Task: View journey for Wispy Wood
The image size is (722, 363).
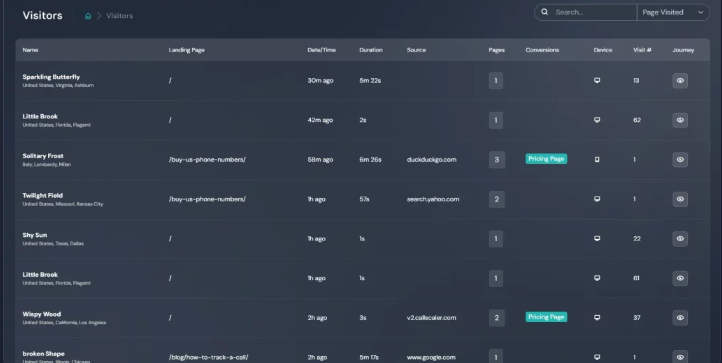Action: (x=680, y=318)
